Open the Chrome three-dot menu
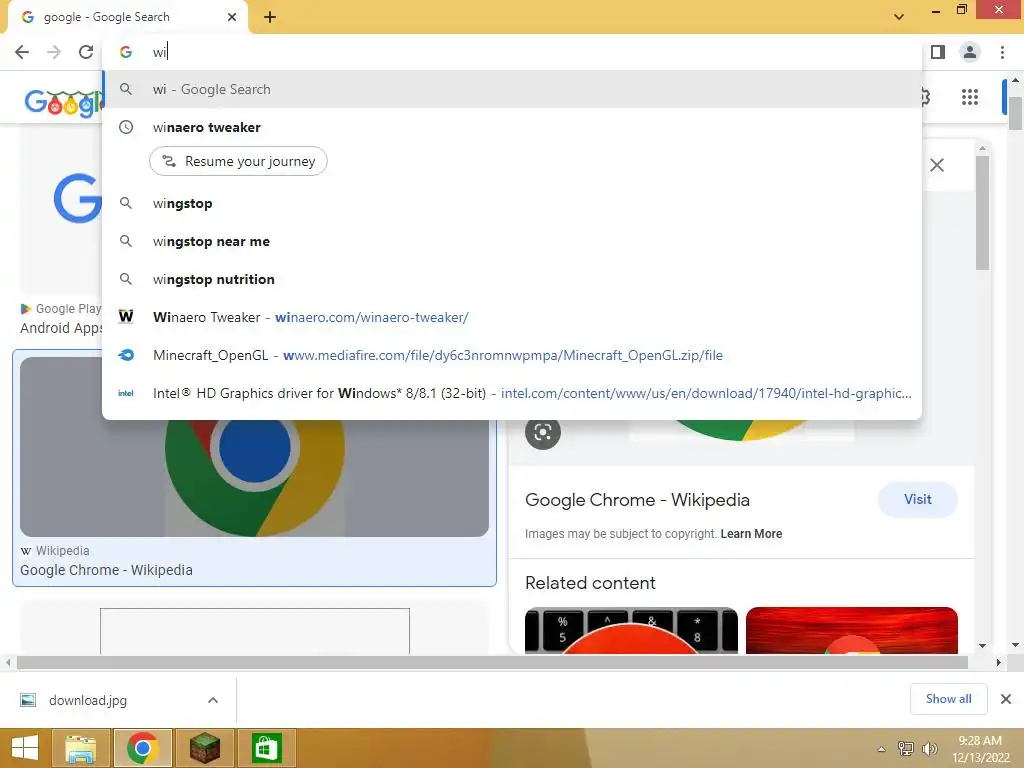 pos(1002,52)
